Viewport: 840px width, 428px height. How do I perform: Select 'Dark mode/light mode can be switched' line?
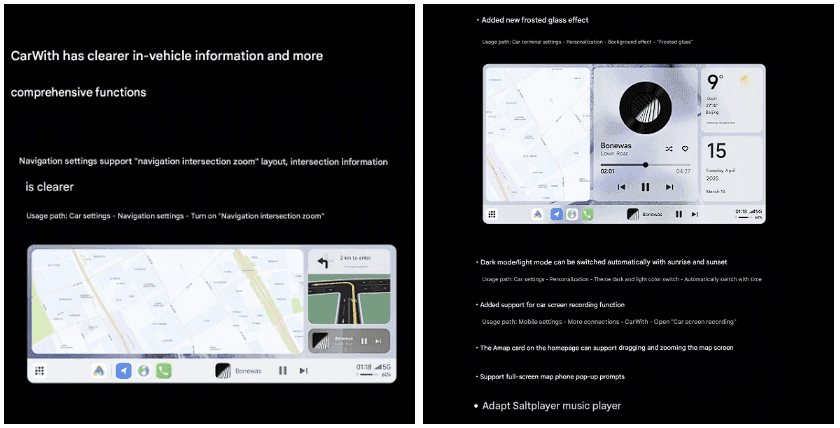[x=603, y=262]
